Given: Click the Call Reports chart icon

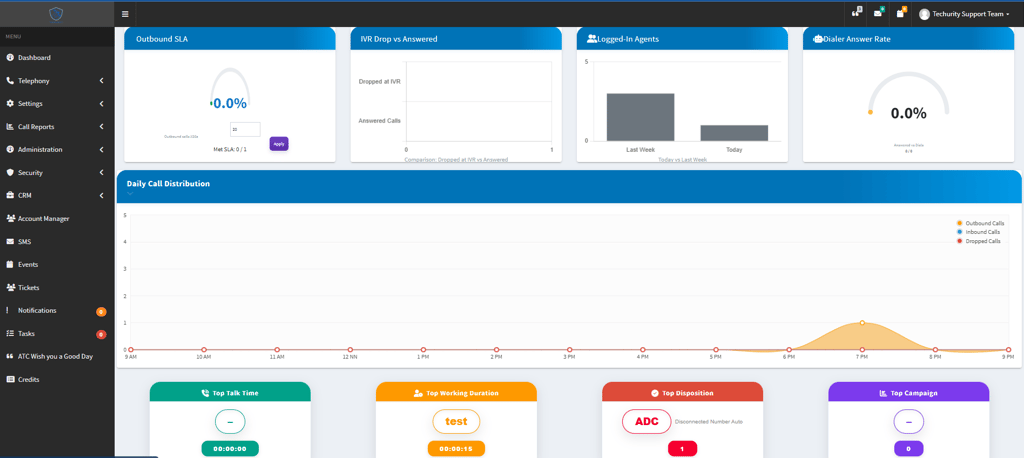Looking at the screenshot, I should pos(10,127).
